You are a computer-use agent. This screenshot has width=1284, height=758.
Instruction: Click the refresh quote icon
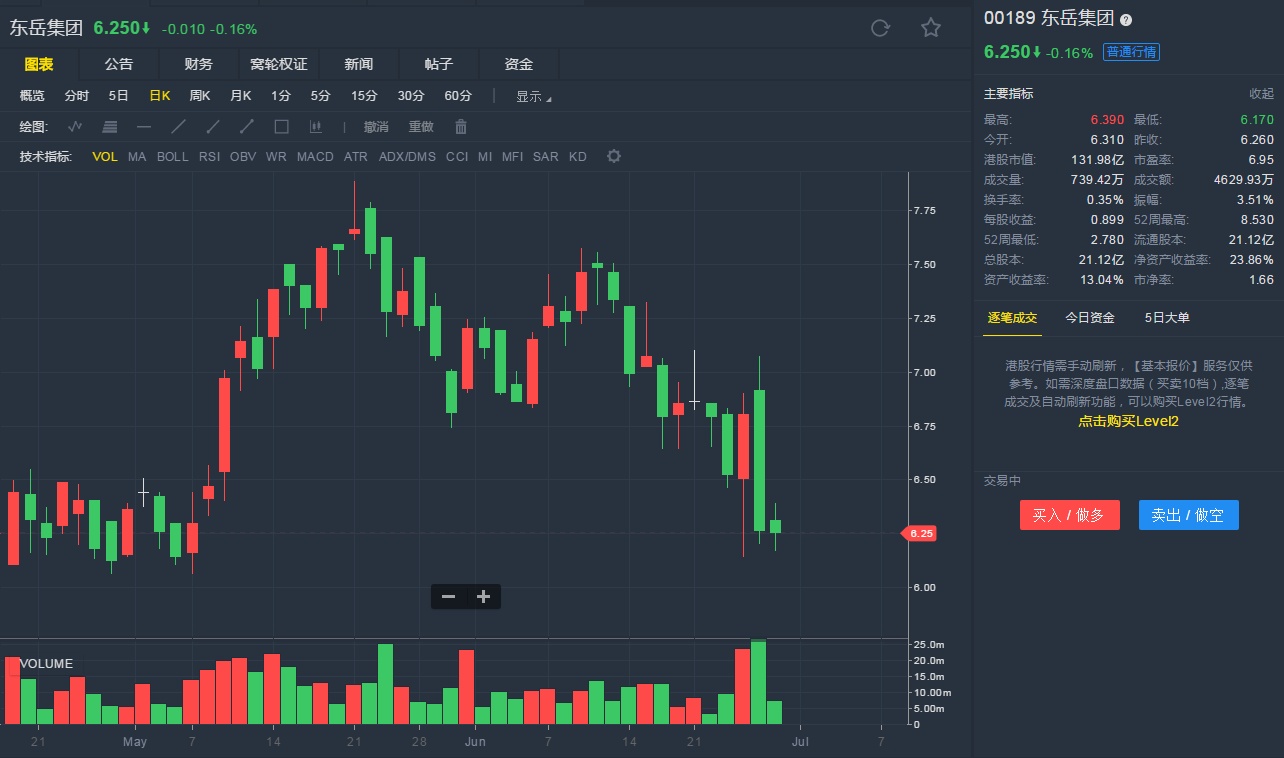(x=880, y=28)
